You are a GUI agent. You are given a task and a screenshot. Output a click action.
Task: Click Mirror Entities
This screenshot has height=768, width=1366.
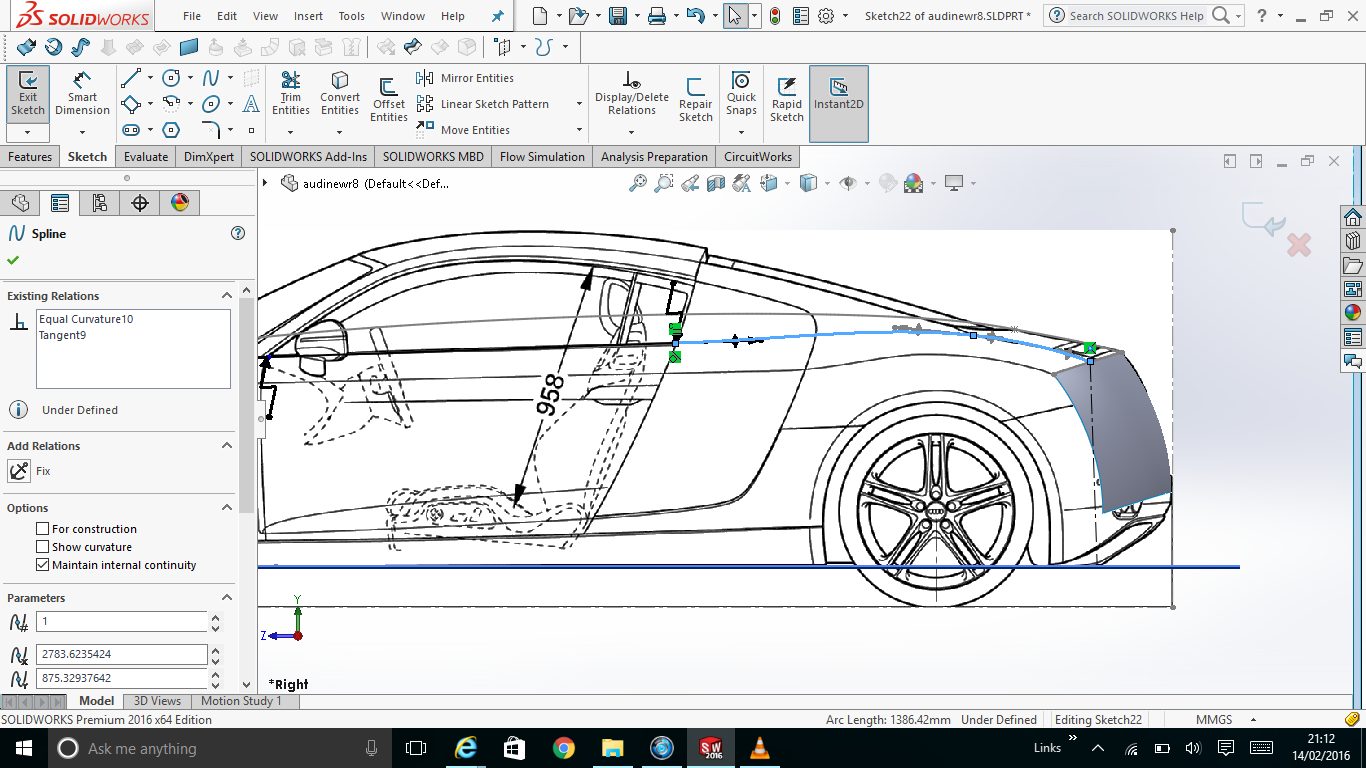coord(472,78)
